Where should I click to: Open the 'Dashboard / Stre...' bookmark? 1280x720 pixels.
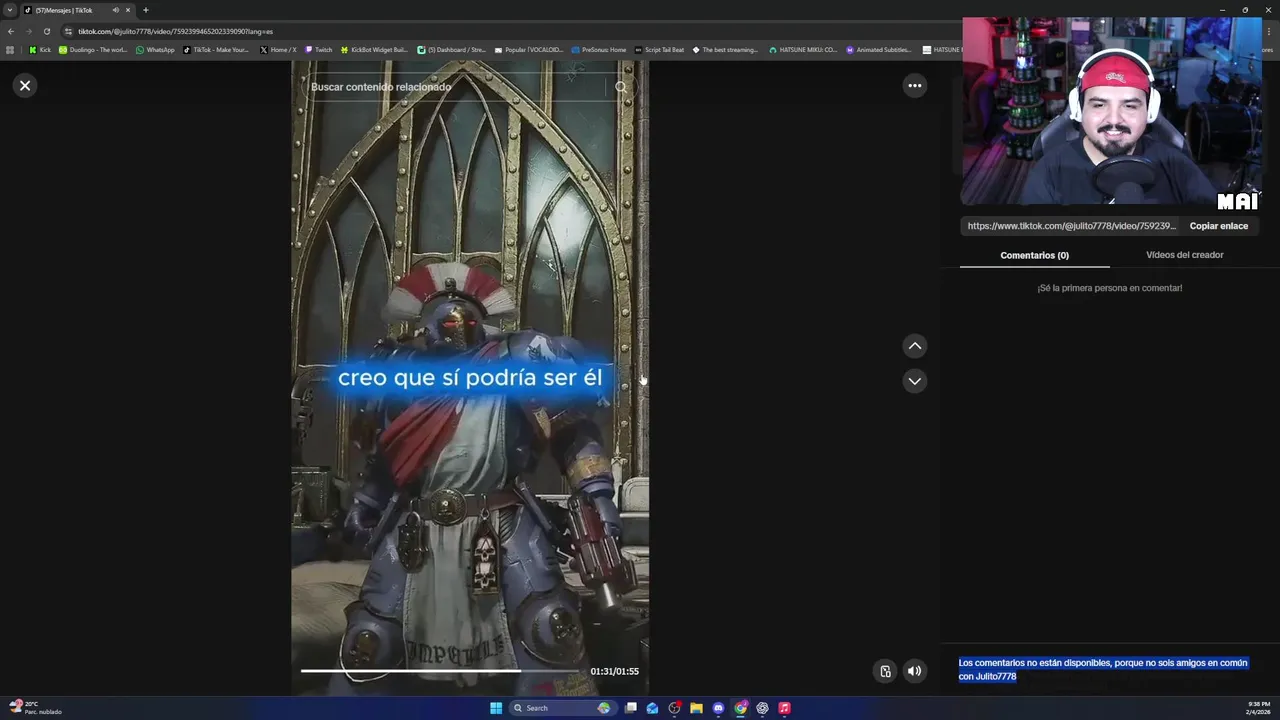pos(452,49)
